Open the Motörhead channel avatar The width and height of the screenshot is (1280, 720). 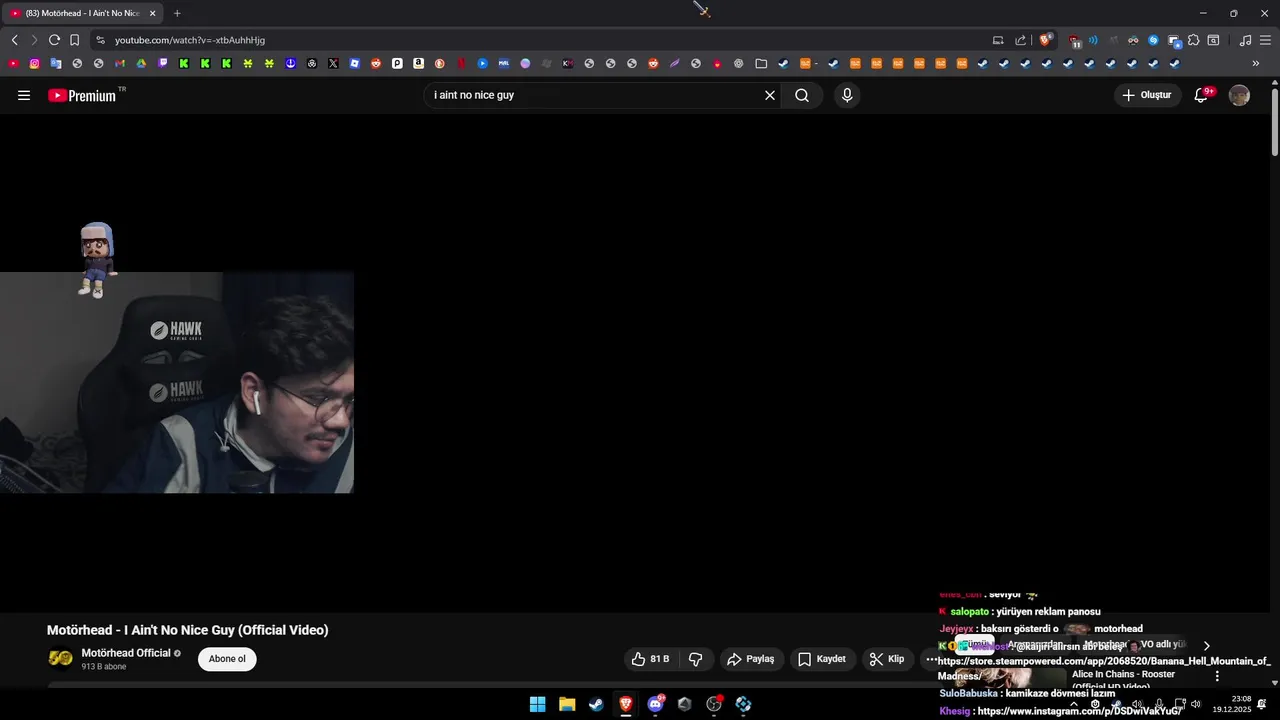(61, 658)
